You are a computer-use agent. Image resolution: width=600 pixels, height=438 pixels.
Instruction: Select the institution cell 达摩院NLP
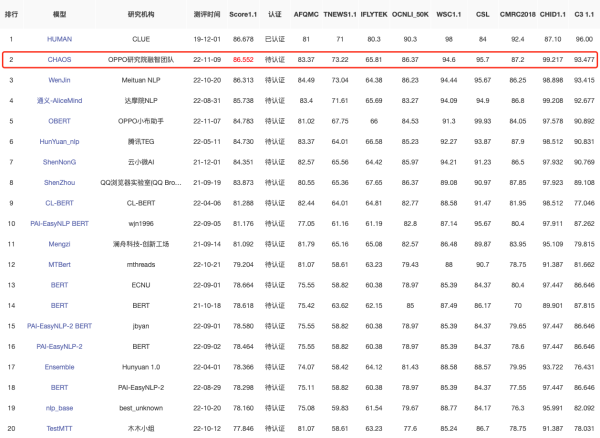[x=141, y=101]
